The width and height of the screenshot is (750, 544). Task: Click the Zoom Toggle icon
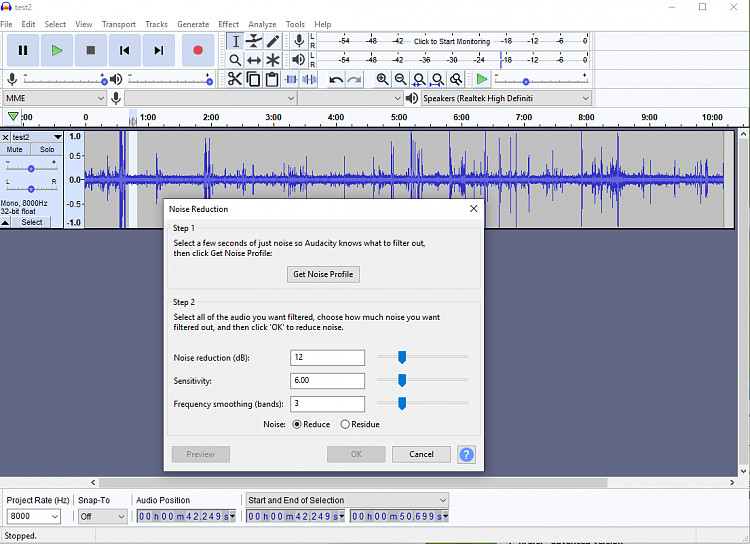[x=456, y=79]
